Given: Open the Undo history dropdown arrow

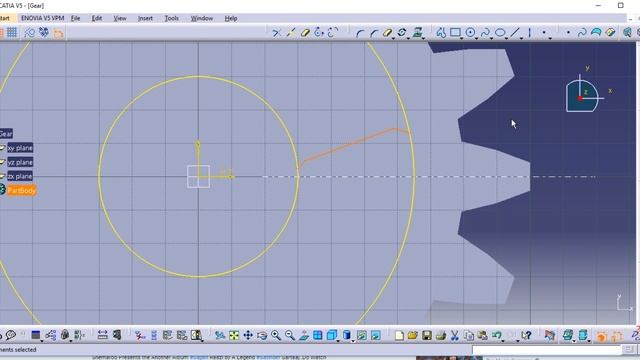Looking at the screenshot, I should [503, 340].
